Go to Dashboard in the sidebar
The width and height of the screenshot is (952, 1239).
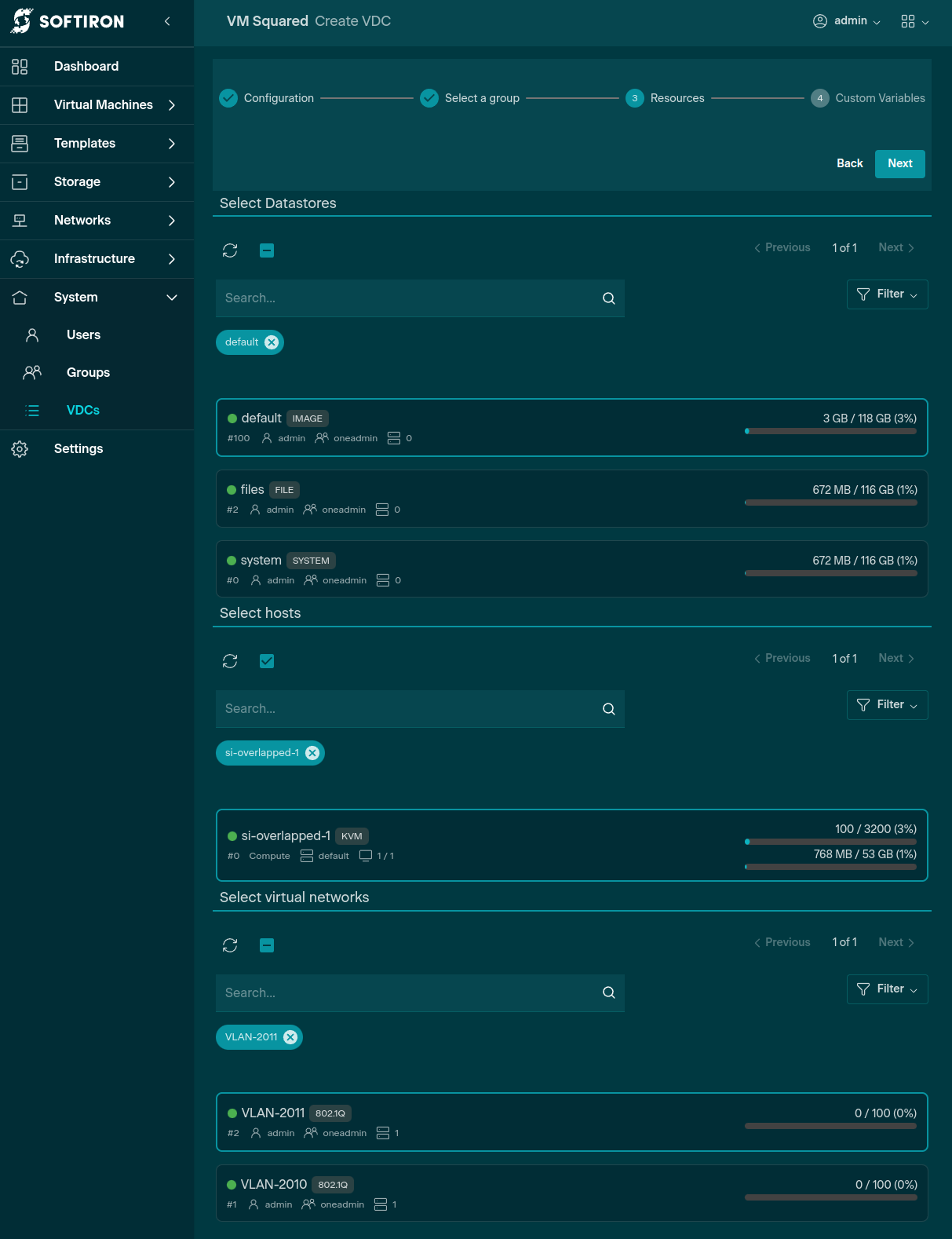(x=86, y=67)
